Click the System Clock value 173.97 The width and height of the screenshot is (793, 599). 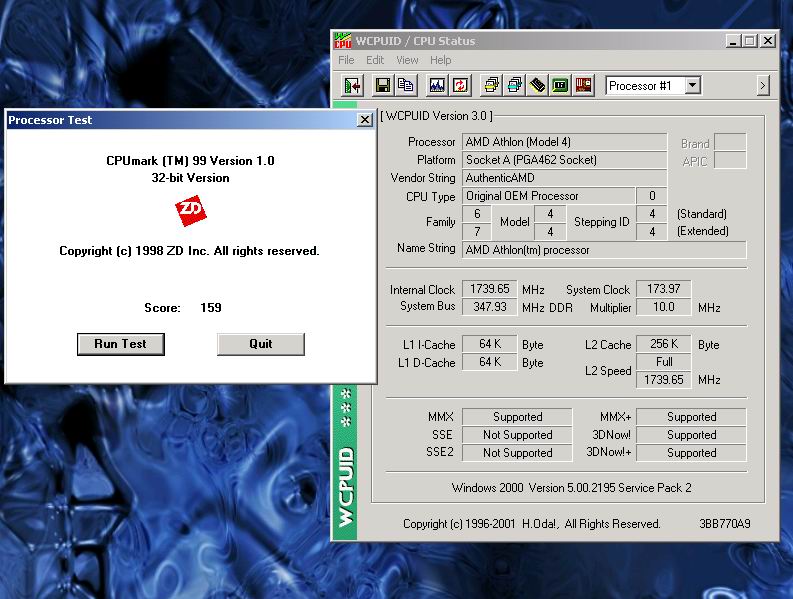click(664, 289)
